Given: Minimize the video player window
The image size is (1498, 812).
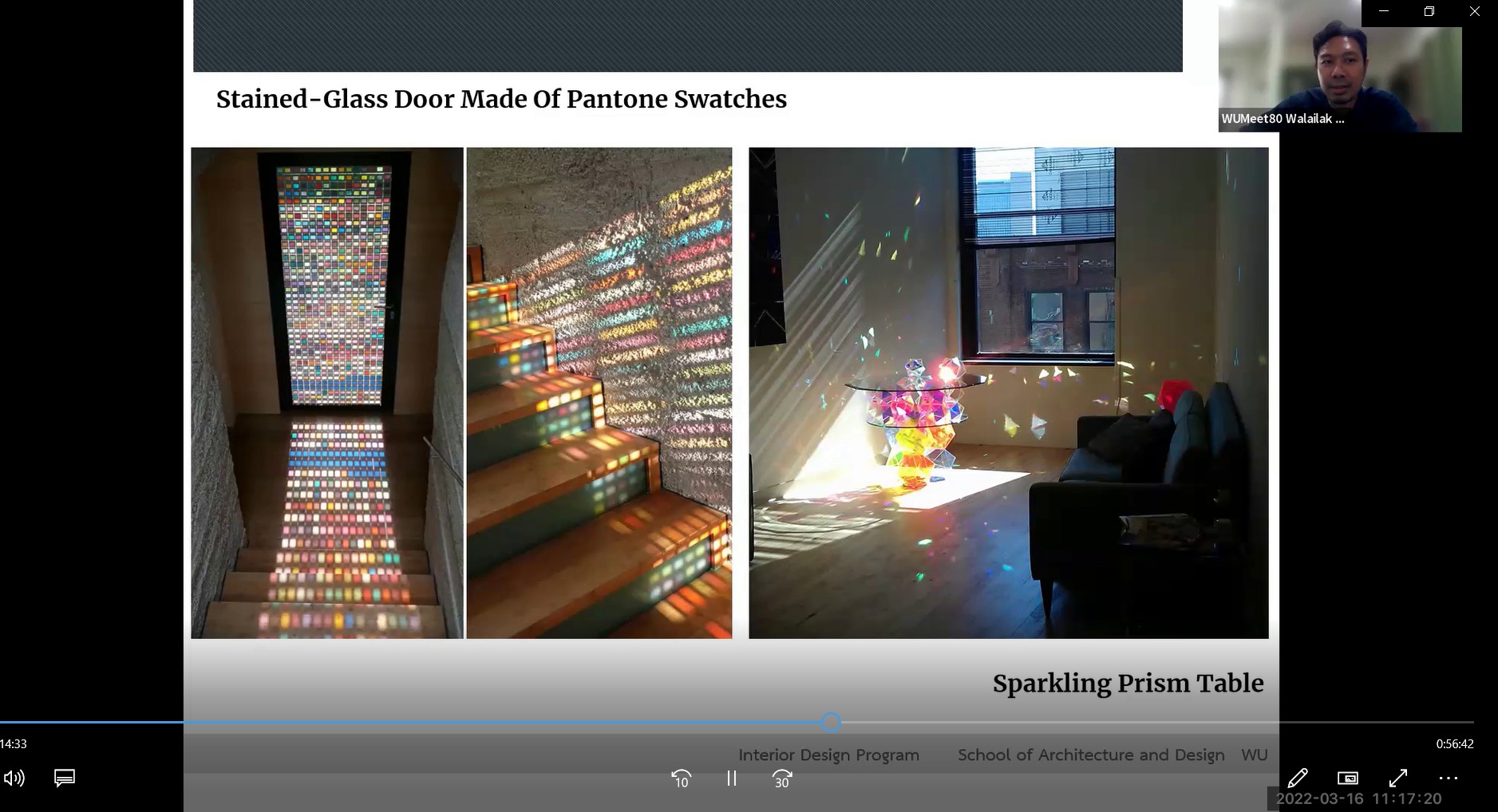Looking at the screenshot, I should [1384, 11].
